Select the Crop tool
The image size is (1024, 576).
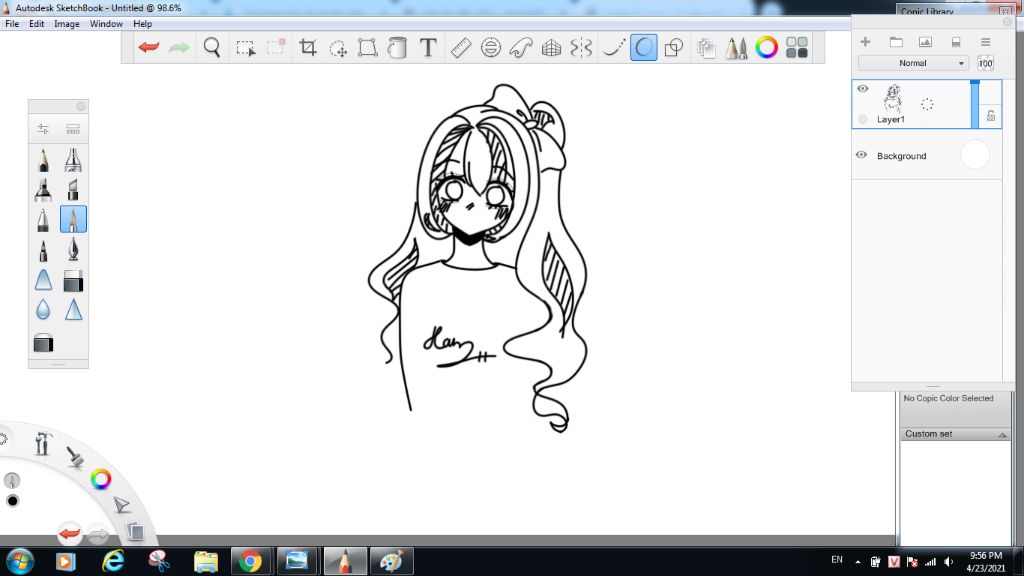[x=308, y=47]
